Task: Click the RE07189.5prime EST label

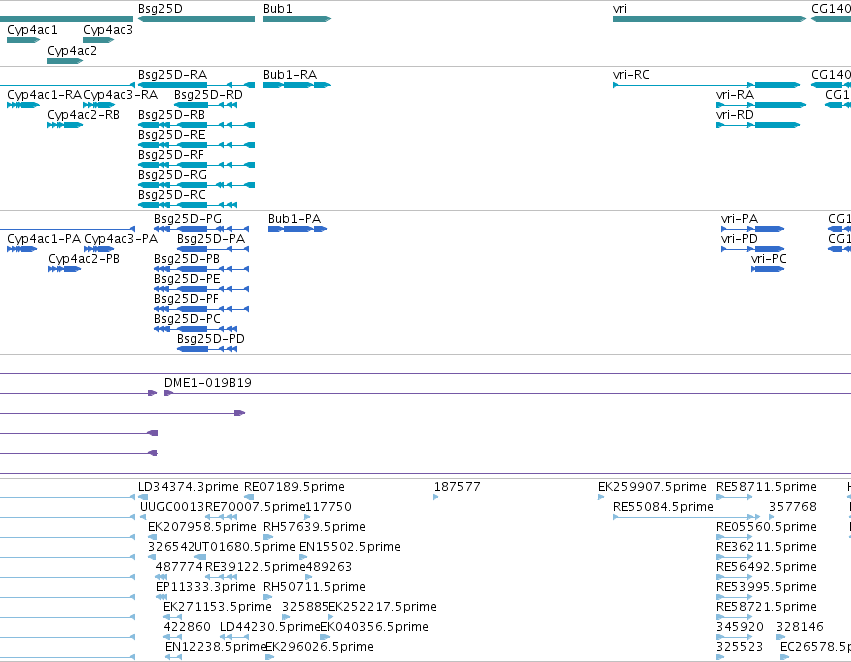Action: click(294, 487)
